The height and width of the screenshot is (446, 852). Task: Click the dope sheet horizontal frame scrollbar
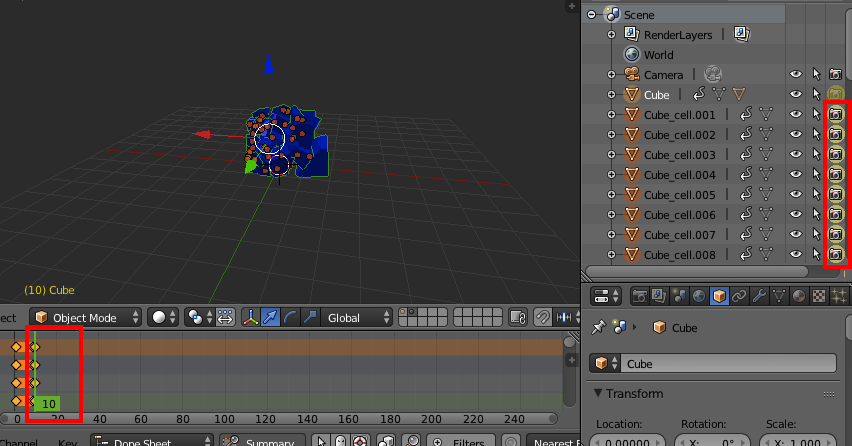point(279,419)
